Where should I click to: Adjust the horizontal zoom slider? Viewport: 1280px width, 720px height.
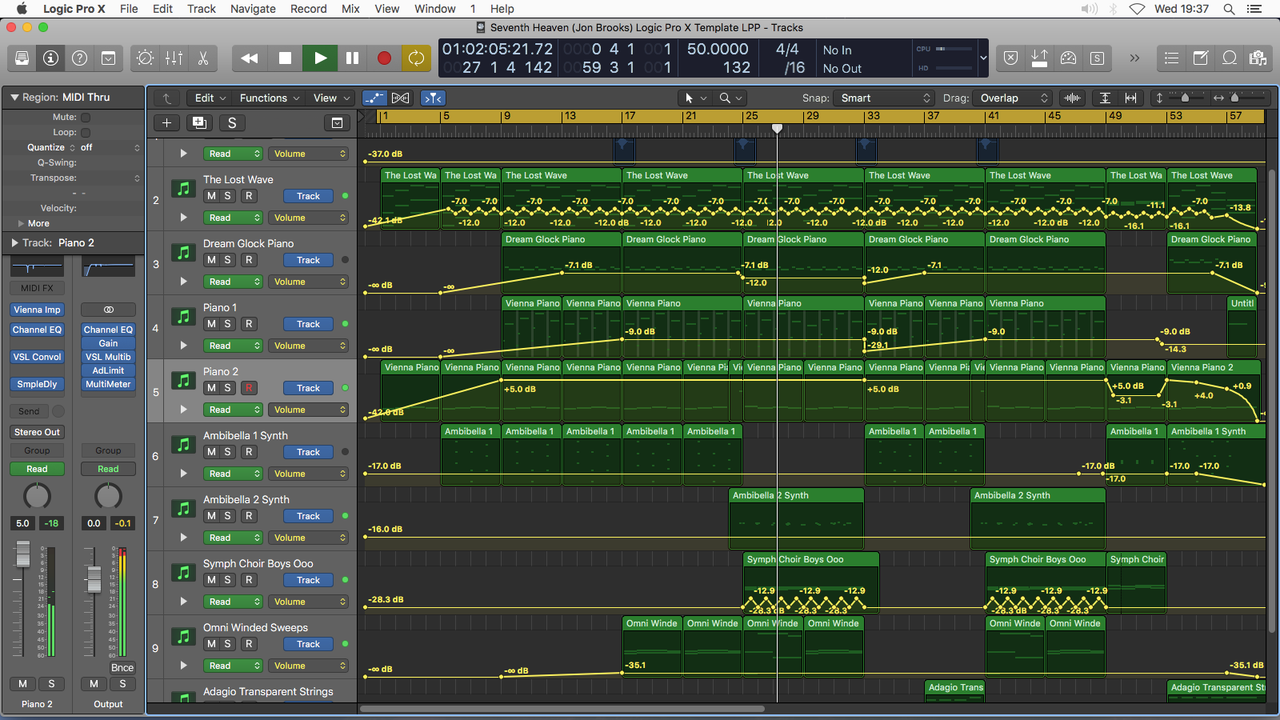[1237, 98]
